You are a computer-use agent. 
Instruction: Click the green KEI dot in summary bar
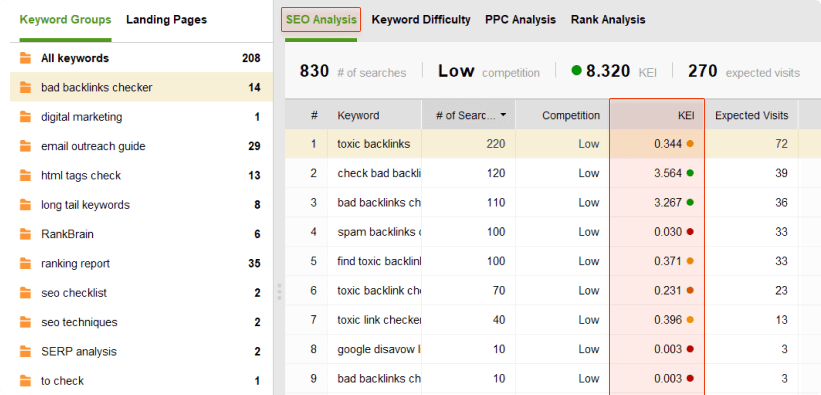pyautogui.click(x=576, y=71)
